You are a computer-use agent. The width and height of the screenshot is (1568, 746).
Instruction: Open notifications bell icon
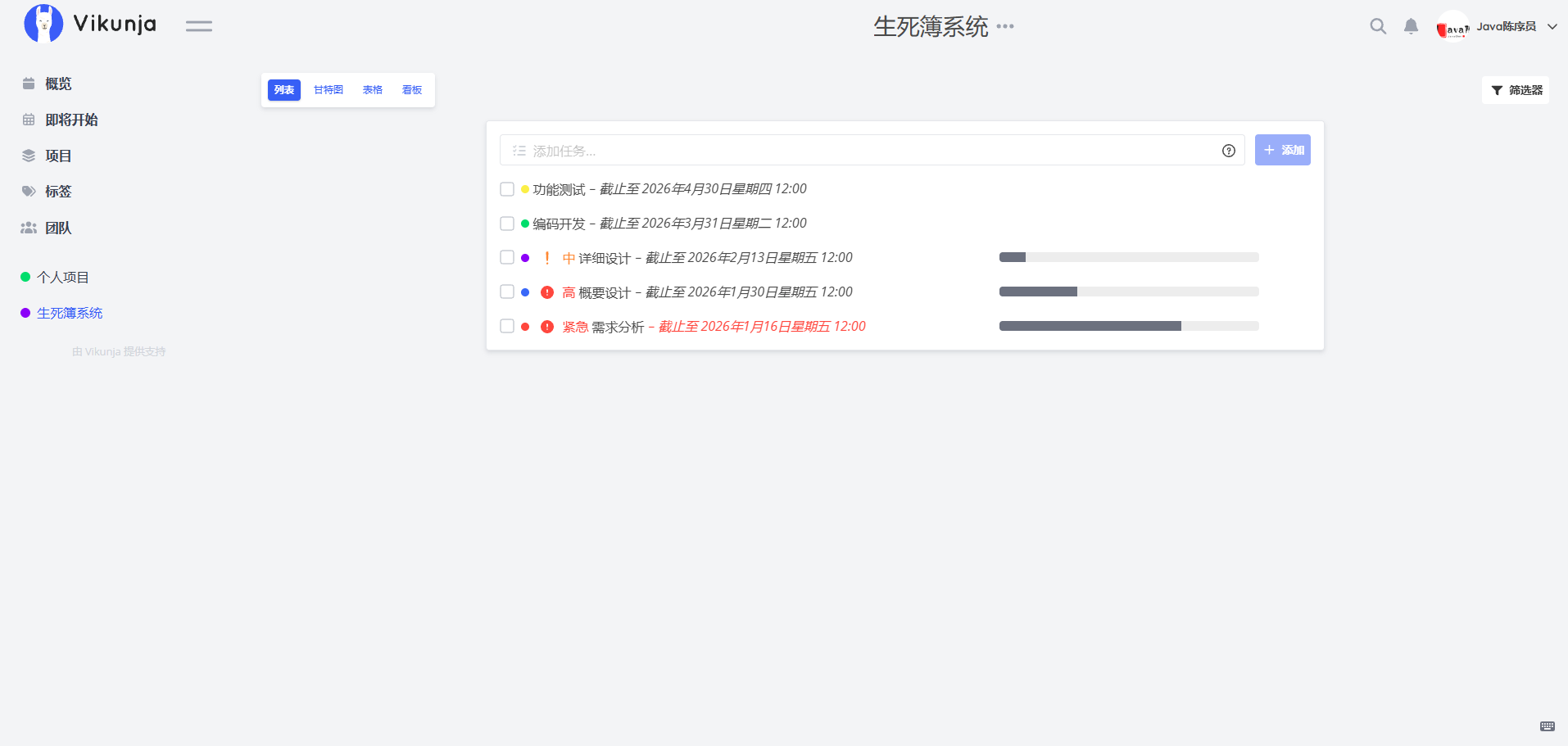coord(1411,26)
